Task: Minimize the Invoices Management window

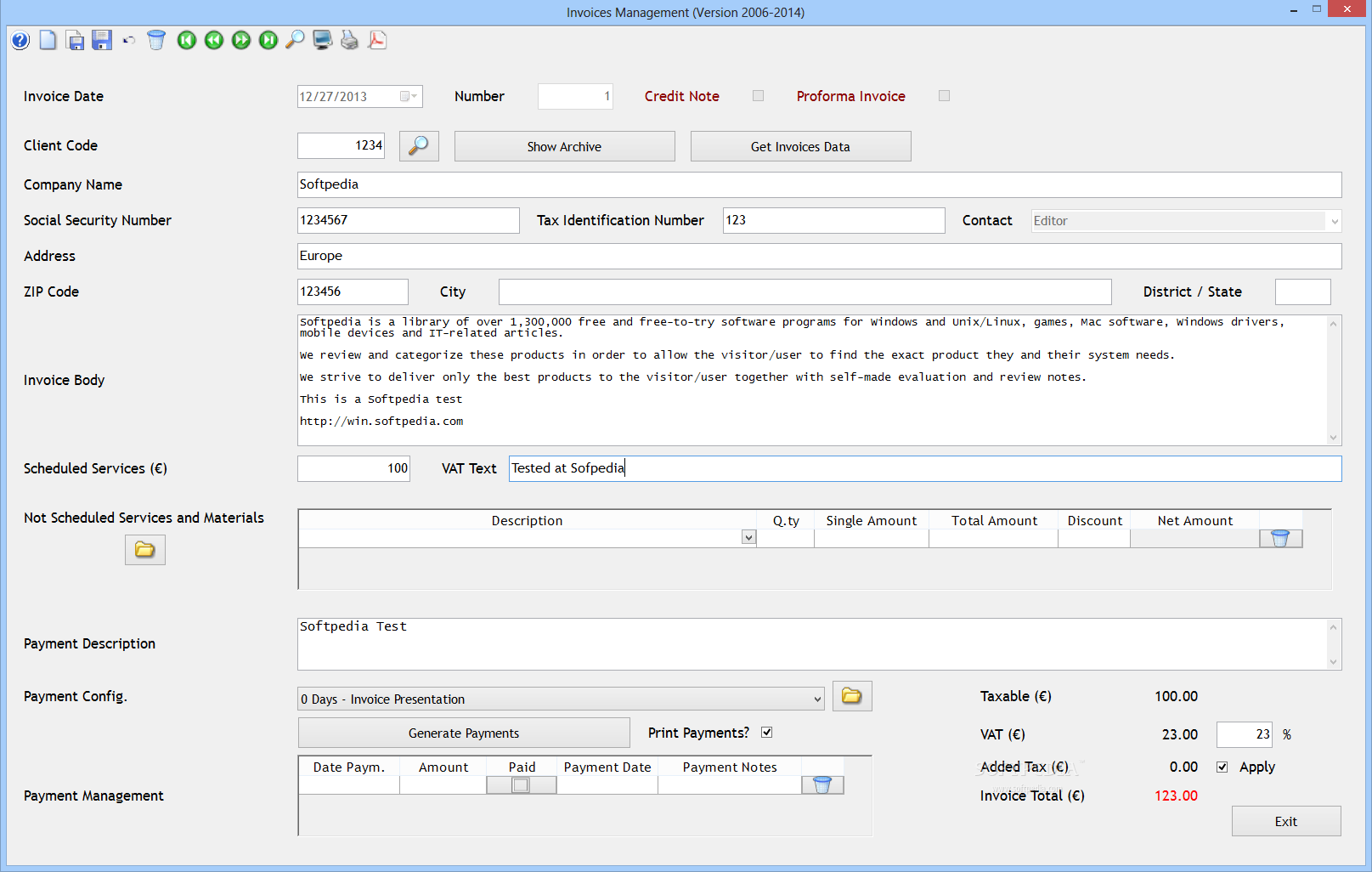Action: point(1294,10)
